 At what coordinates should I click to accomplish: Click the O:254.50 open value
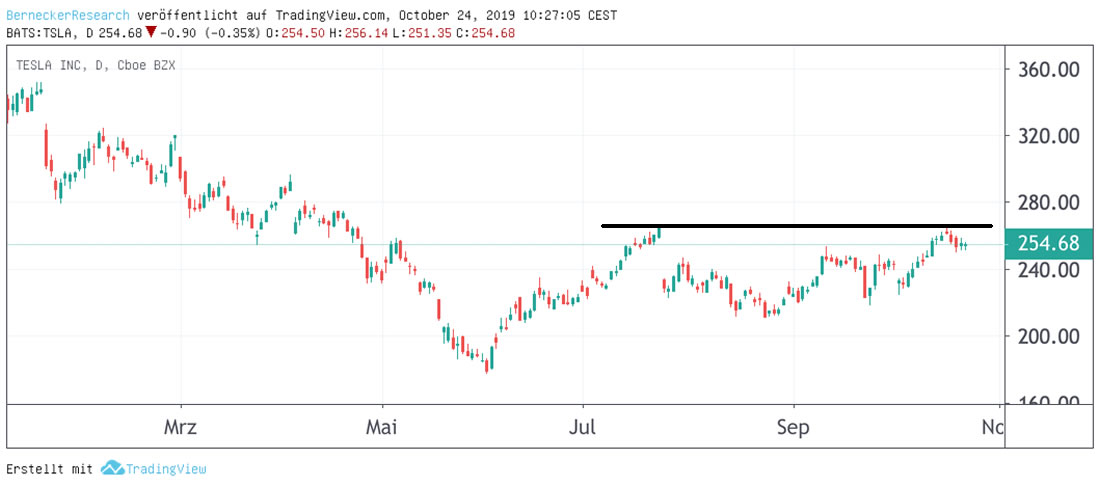pos(295,32)
